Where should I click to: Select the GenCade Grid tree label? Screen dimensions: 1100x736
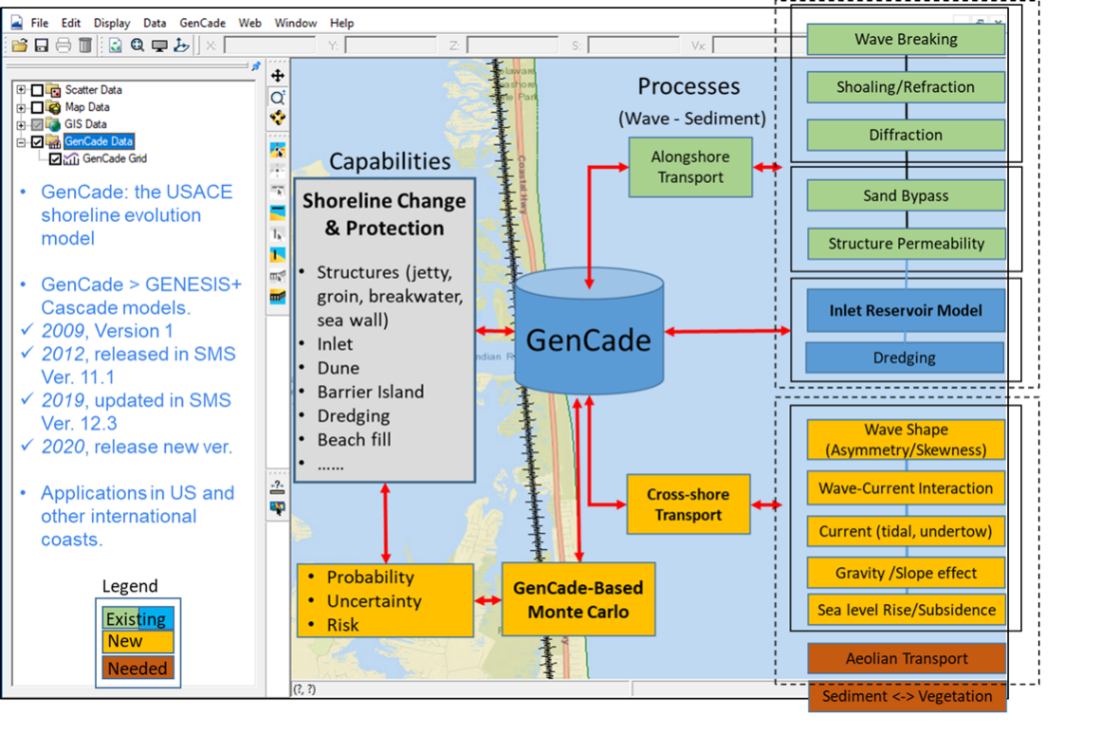pos(114,159)
